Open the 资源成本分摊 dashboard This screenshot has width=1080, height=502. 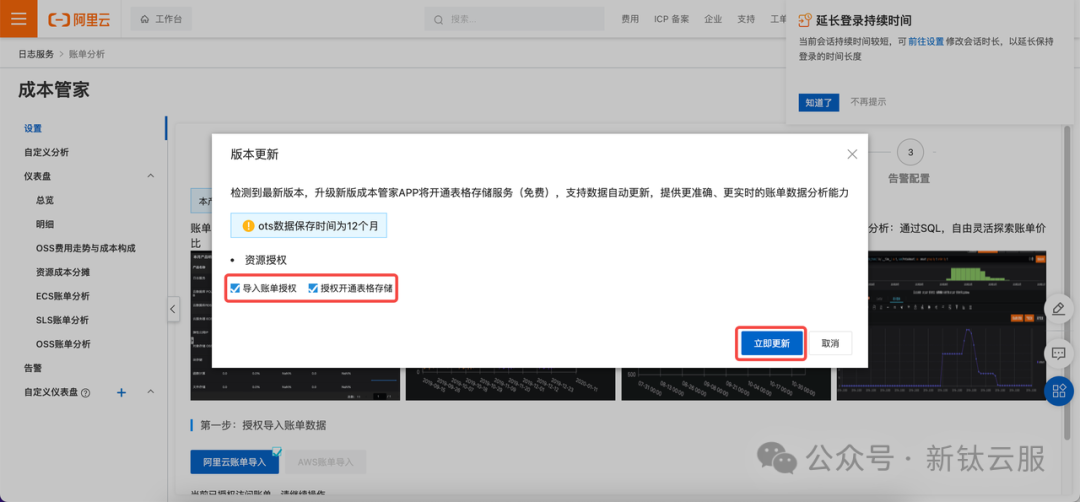[63, 272]
